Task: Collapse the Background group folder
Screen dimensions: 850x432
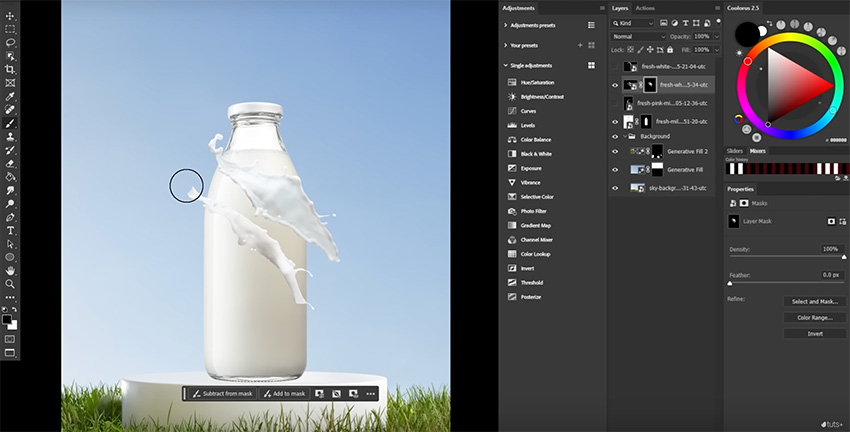Action: click(625, 137)
